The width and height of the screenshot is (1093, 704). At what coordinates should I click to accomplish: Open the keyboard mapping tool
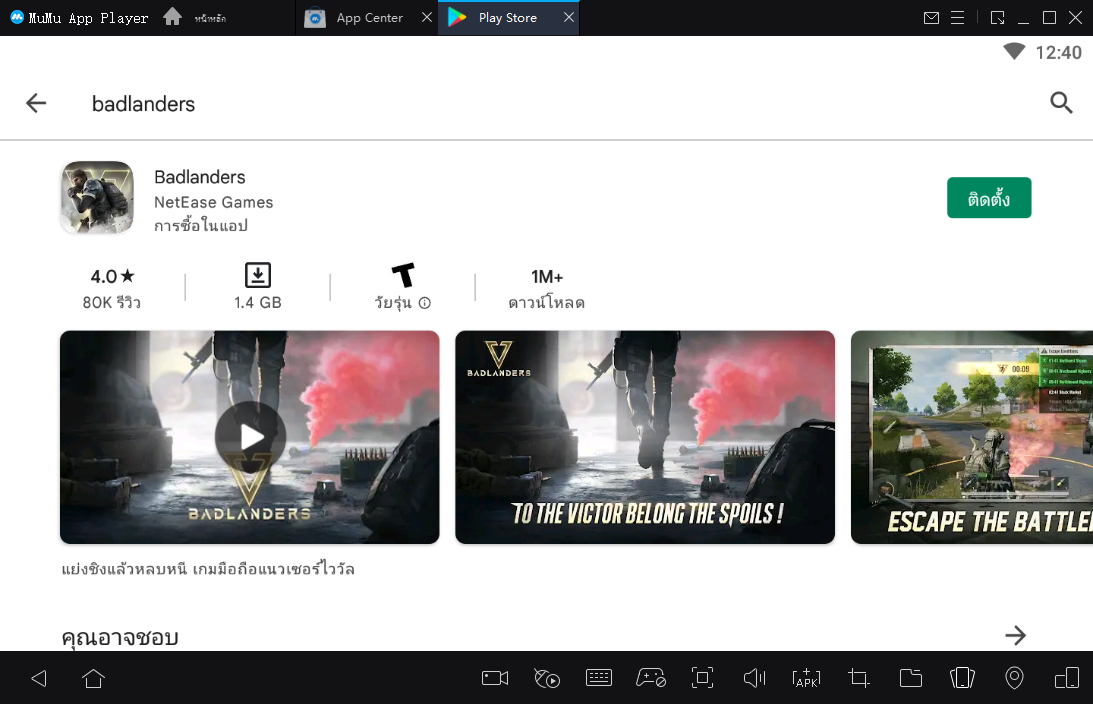pos(599,678)
